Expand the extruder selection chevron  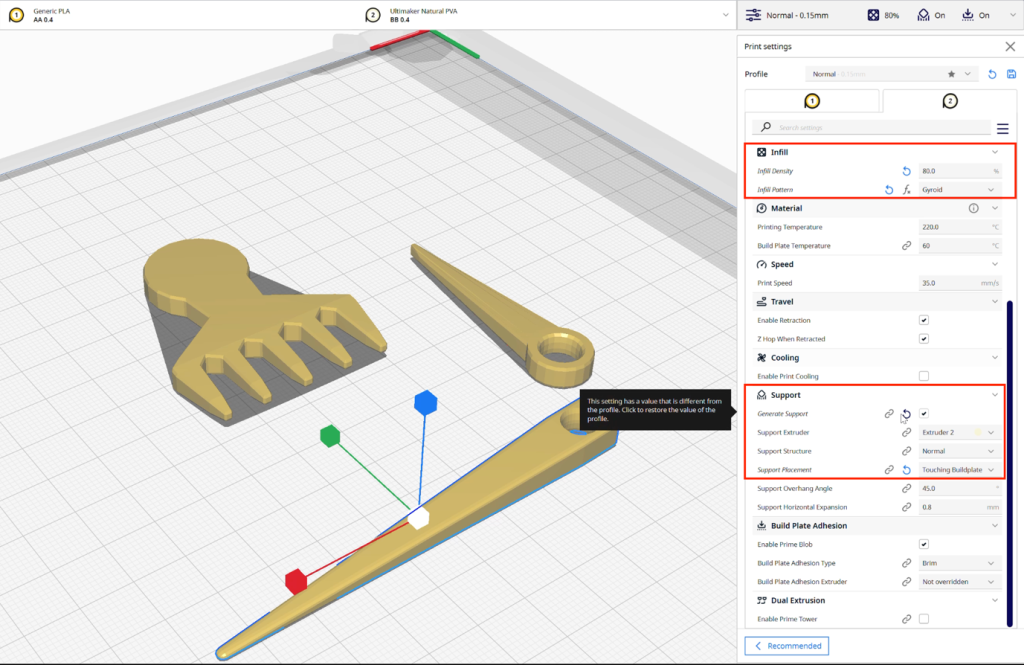coord(725,14)
